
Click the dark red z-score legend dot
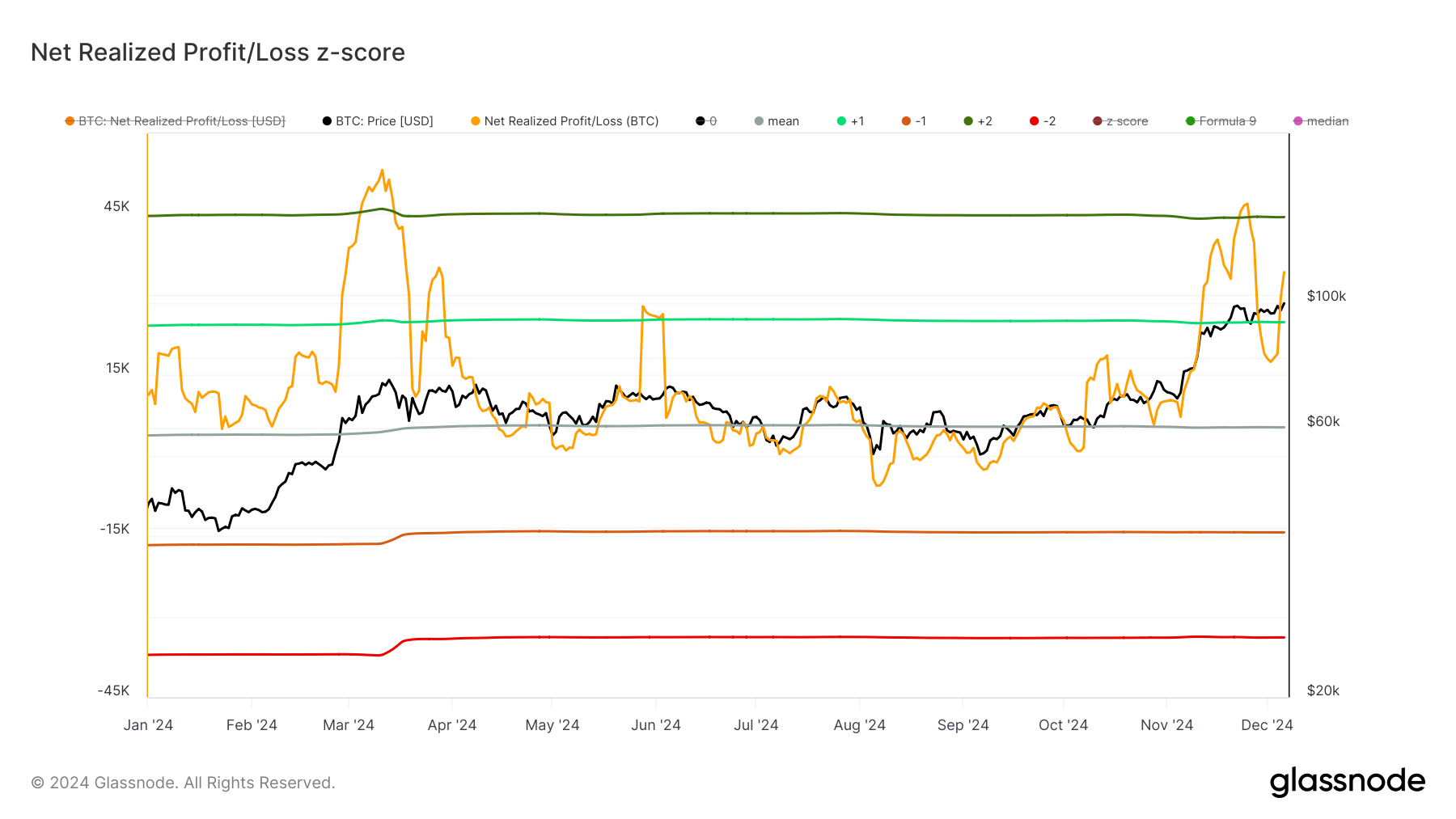(1098, 121)
